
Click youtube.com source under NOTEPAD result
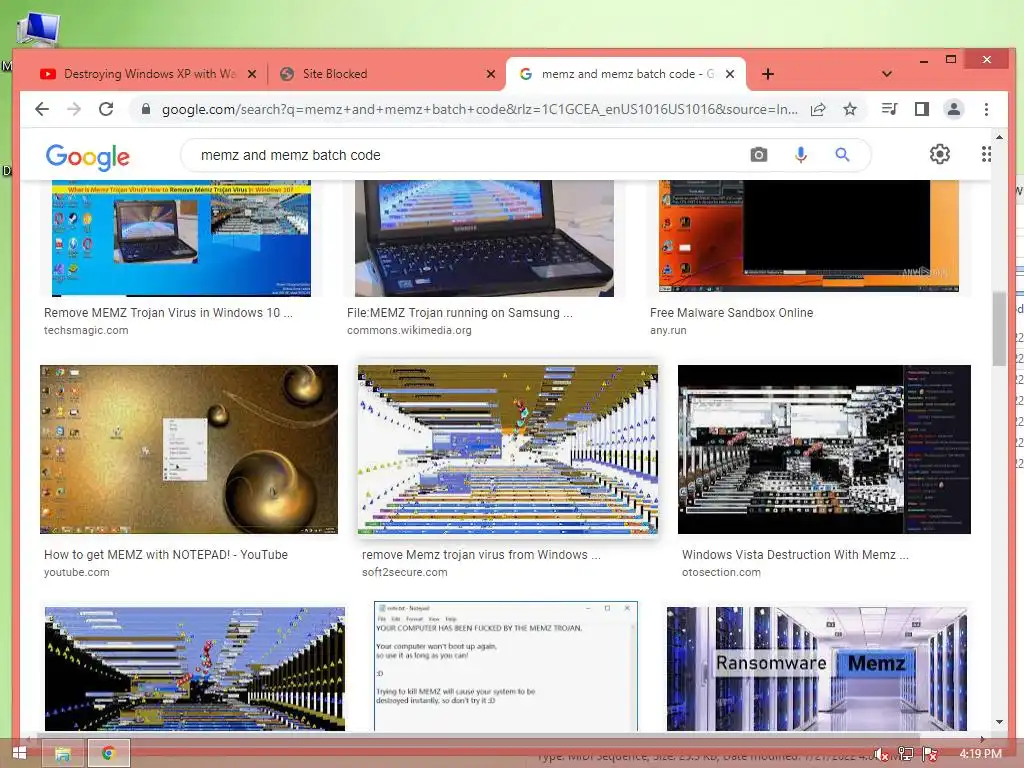(x=76, y=572)
